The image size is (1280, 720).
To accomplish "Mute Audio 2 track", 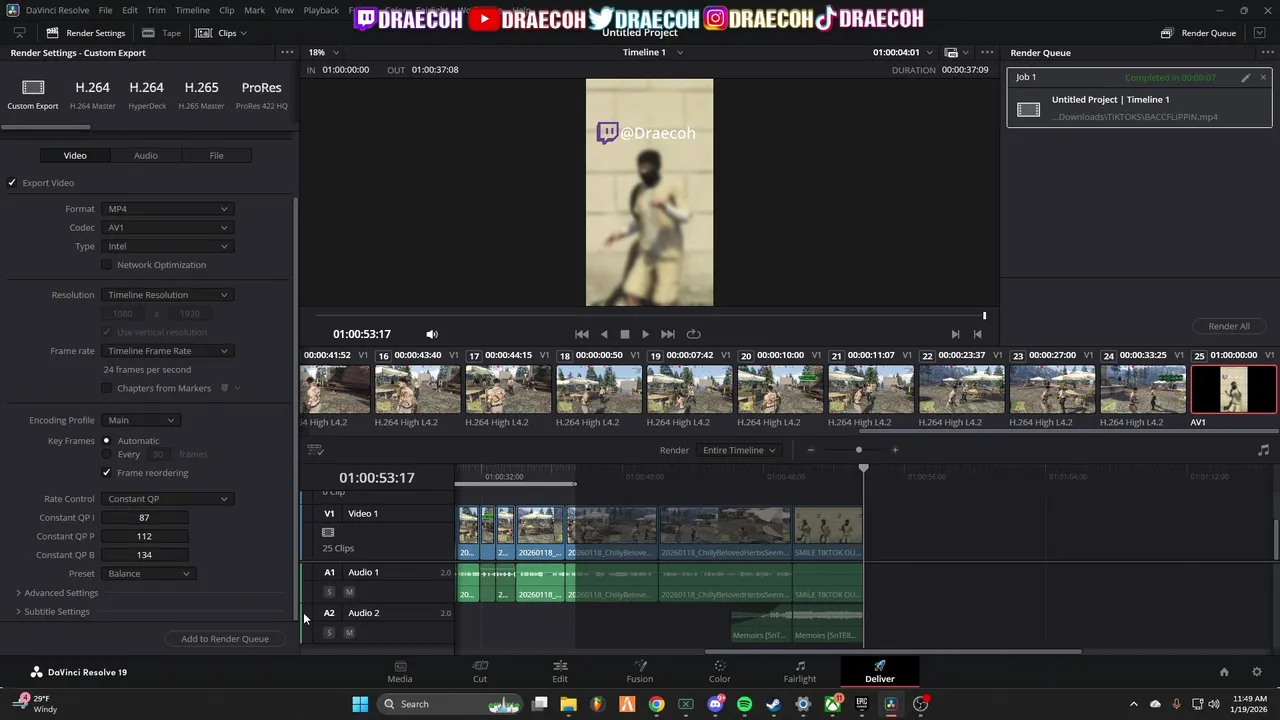I will pyautogui.click(x=349, y=632).
